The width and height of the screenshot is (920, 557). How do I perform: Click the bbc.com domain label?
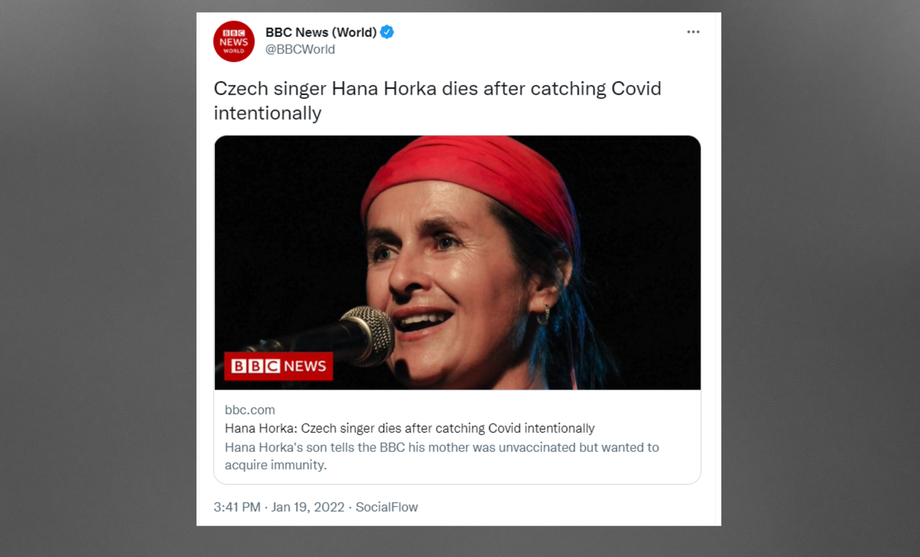pyautogui.click(x=250, y=410)
